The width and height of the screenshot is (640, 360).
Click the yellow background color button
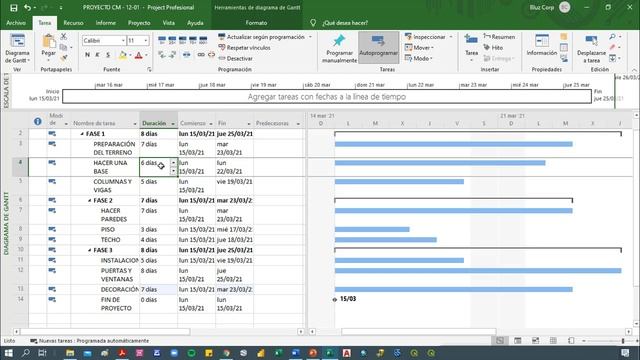click(x=122, y=55)
